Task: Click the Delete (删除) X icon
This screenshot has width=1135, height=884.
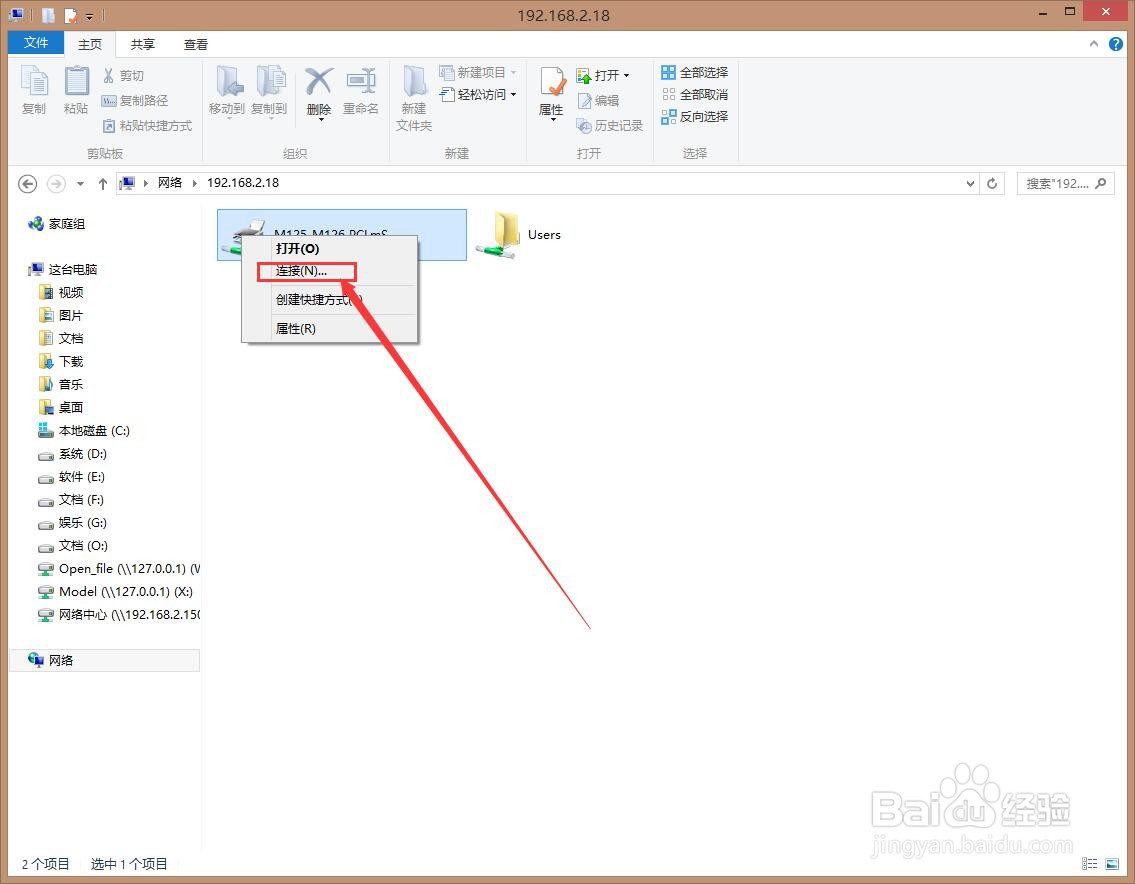Action: pos(318,82)
